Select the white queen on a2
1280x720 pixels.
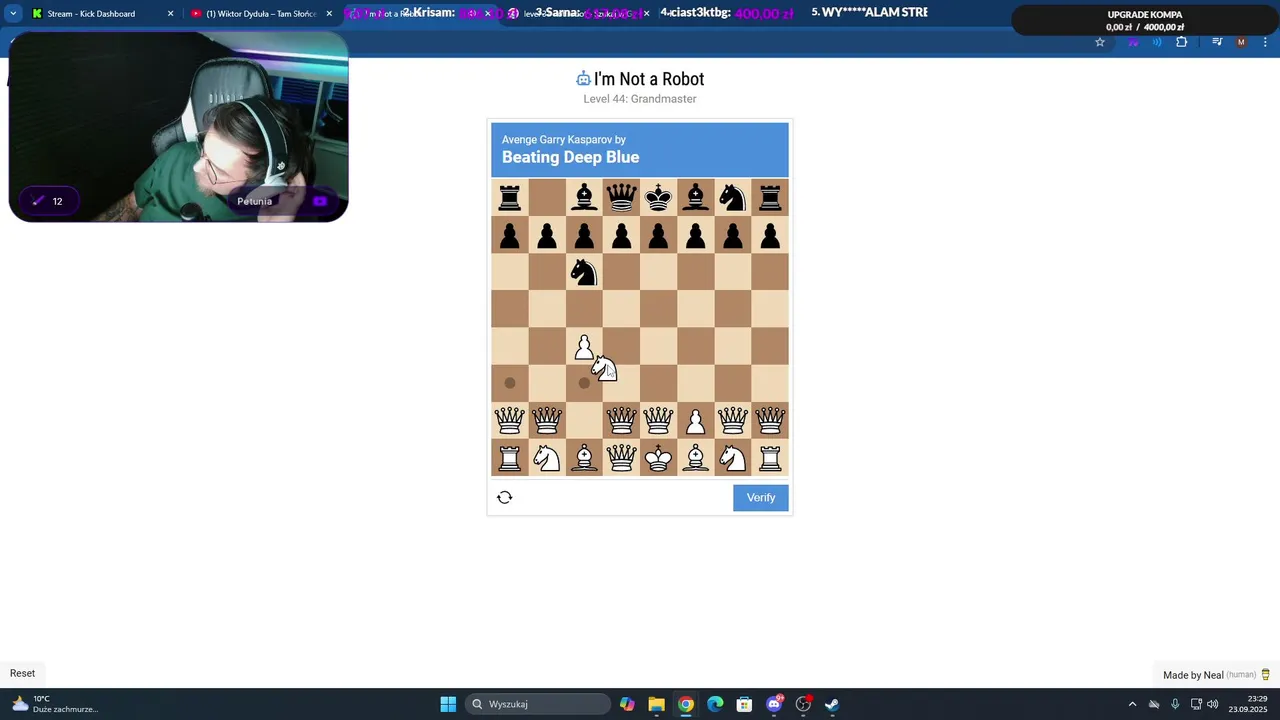(x=510, y=421)
